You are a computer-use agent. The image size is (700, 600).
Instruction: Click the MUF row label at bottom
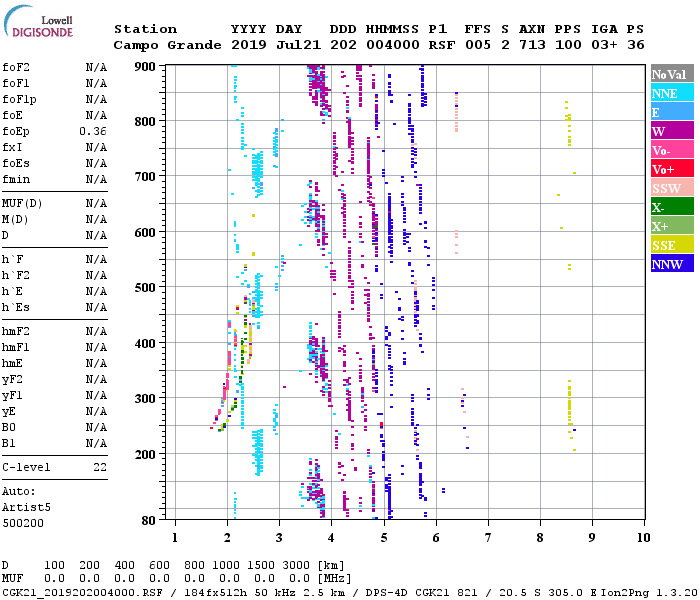(12, 579)
